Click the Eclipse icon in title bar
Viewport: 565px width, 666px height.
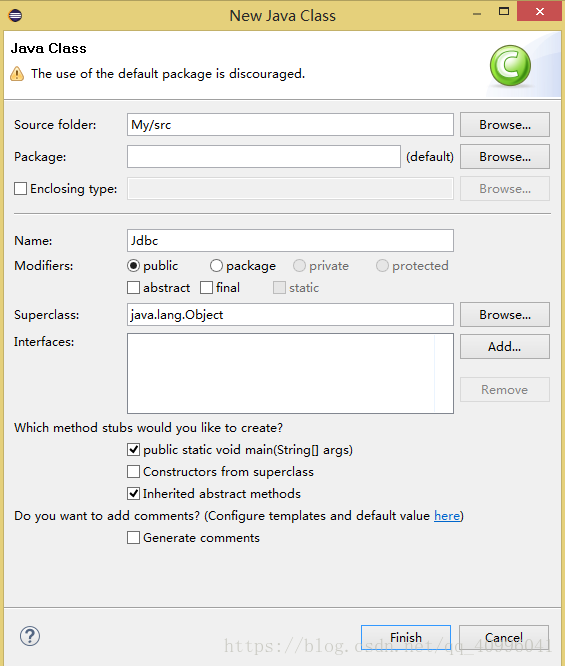pyautogui.click(x=15, y=16)
